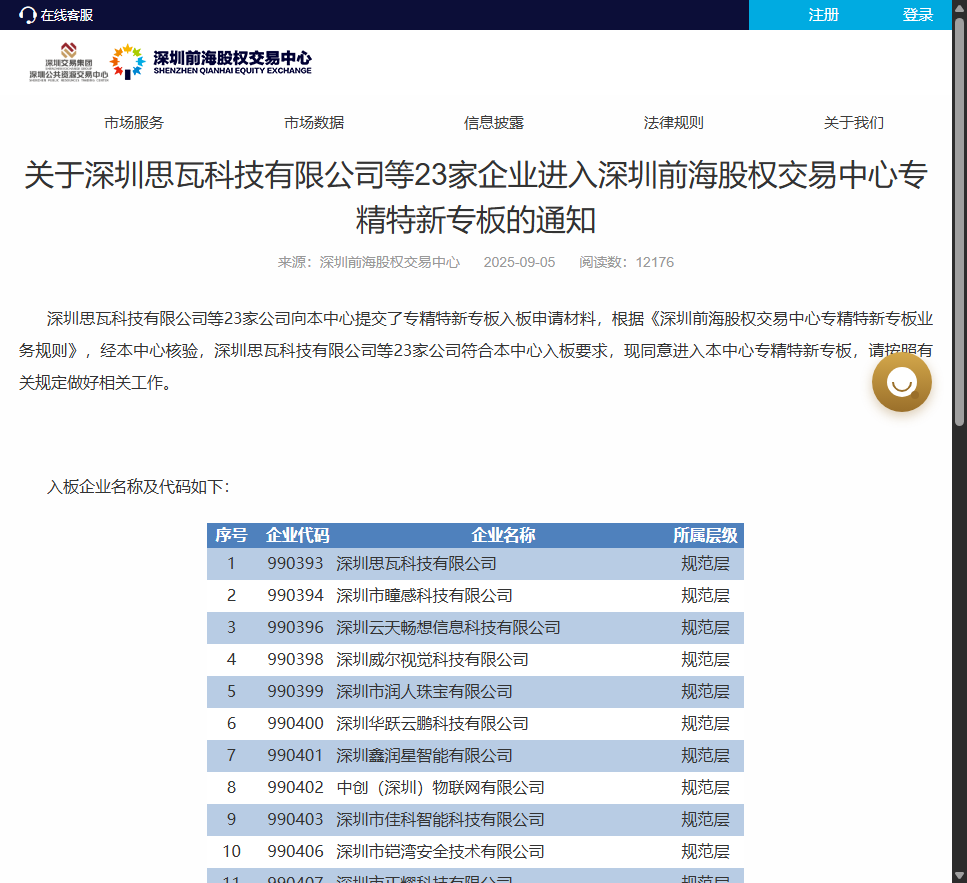
Task: Click the Qianhai Equity Exchange colorful logo
Action: tap(127, 62)
